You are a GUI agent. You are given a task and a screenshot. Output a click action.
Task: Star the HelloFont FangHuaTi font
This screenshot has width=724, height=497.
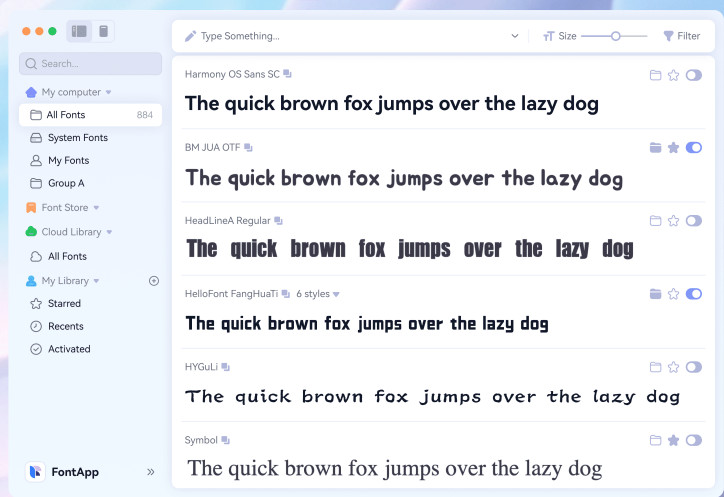pyautogui.click(x=674, y=294)
